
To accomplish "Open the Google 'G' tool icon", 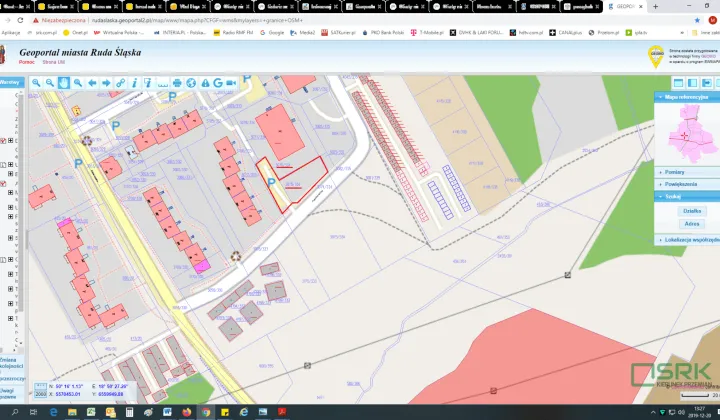I will [217, 82].
